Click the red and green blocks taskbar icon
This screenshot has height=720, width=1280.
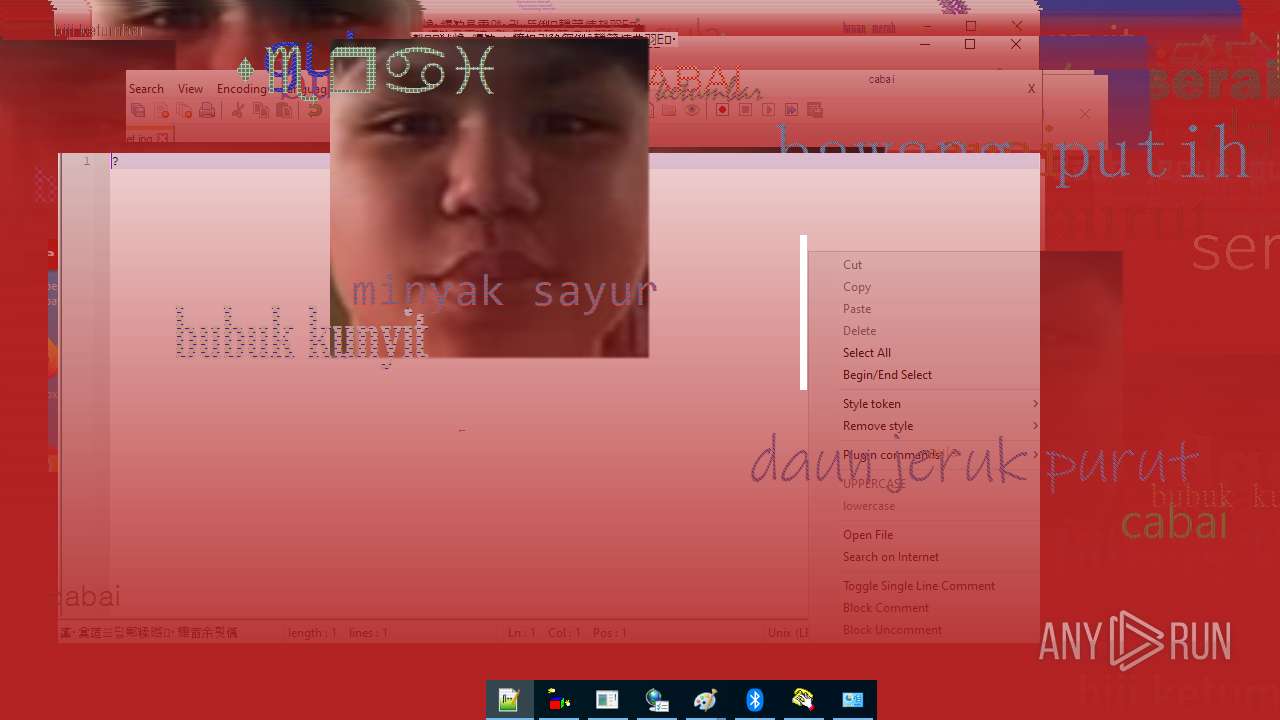tap(559, 700)
